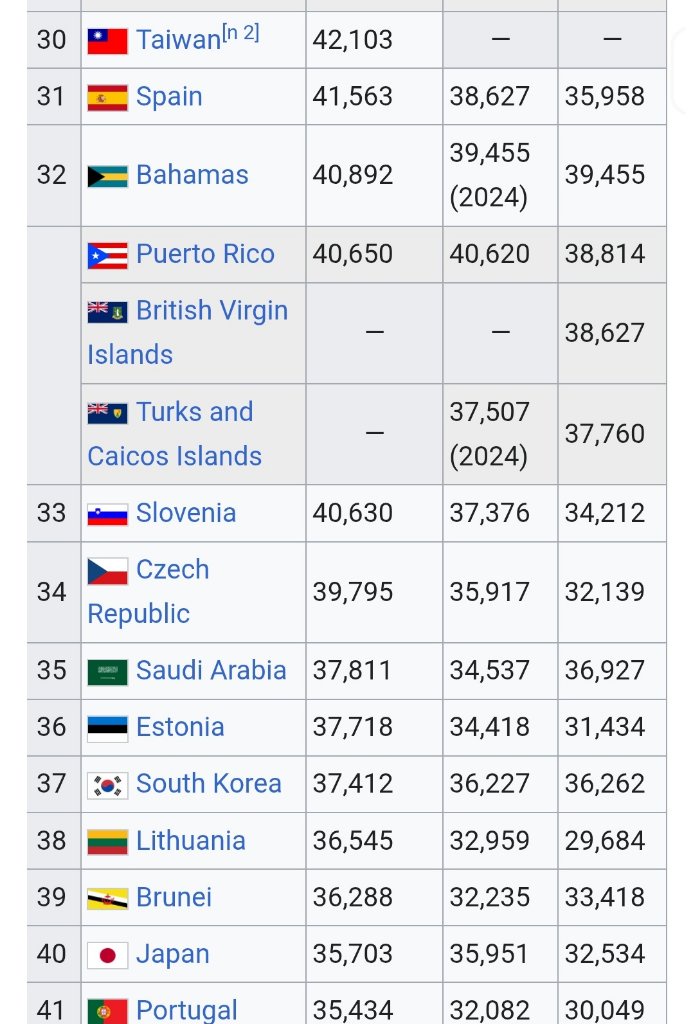Click the Puerto Rico flag icon

click(x=108, y=255)
